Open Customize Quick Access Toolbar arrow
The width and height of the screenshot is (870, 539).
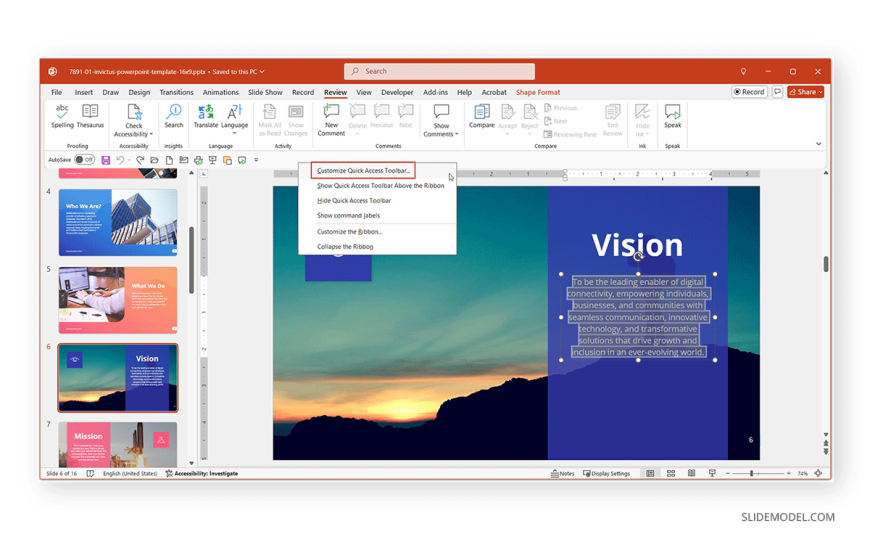(256, 160)
